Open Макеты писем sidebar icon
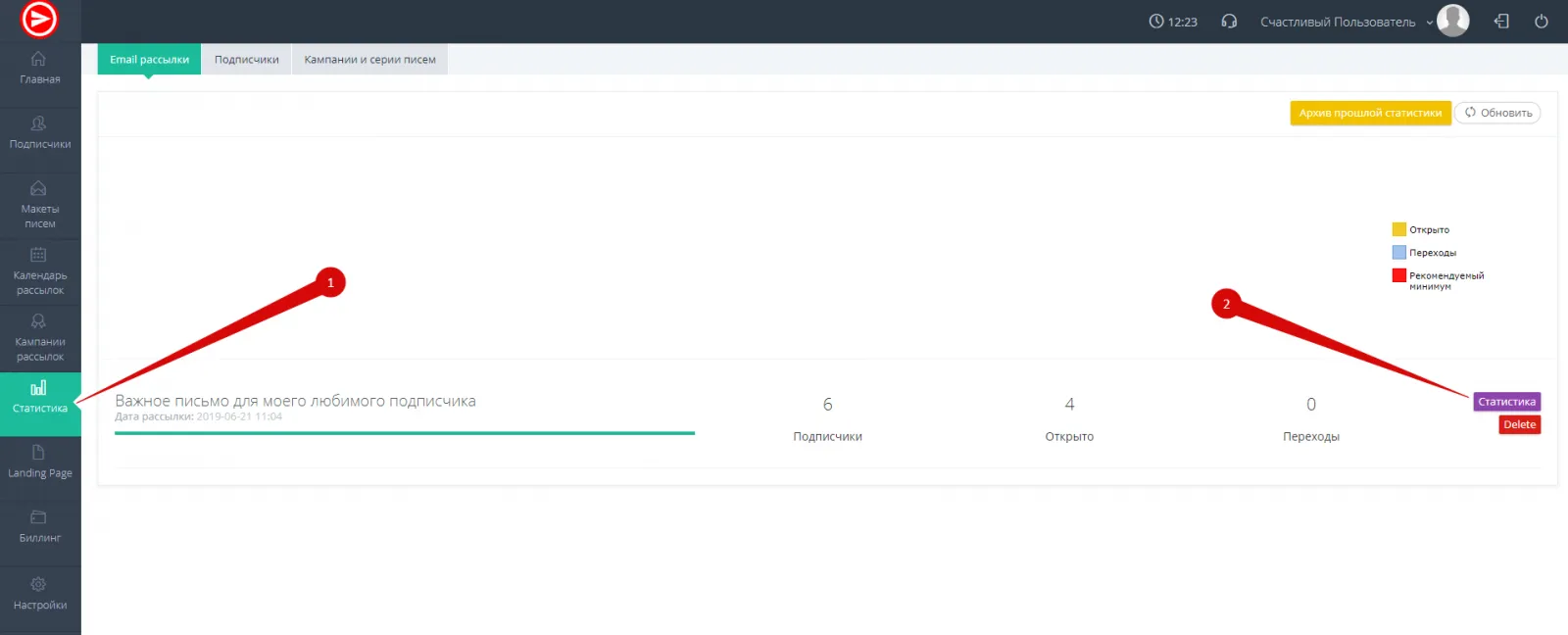Viewport: 1568px width, 635px height. (x=39, y=189)
